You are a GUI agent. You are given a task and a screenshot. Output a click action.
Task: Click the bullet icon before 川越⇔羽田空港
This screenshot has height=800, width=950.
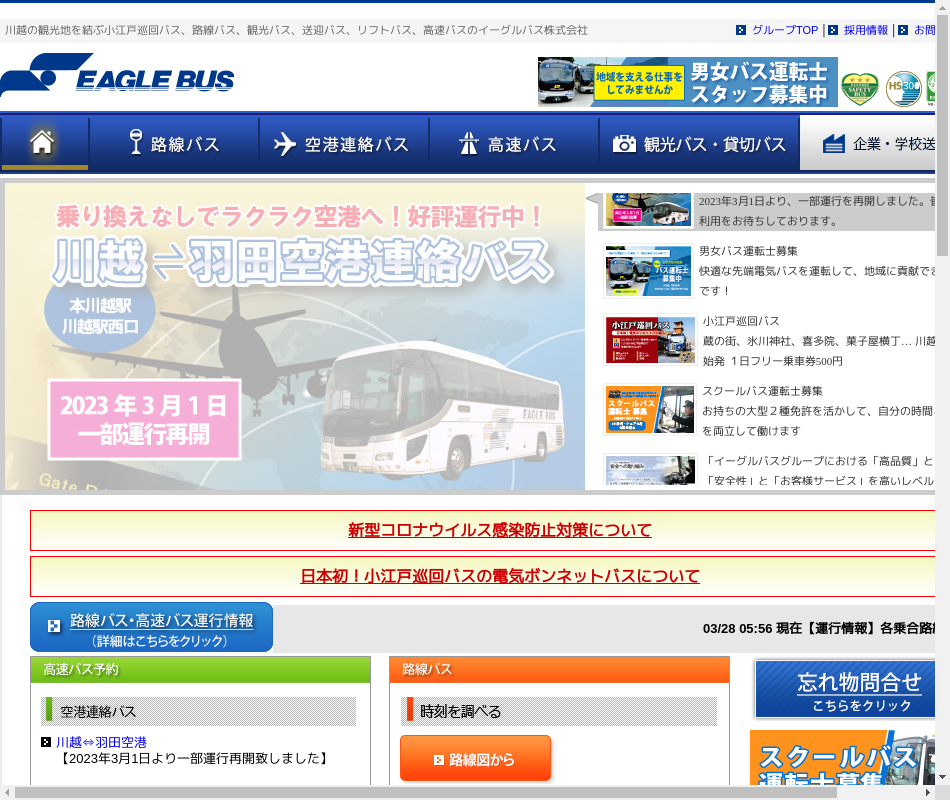point(46,742)
